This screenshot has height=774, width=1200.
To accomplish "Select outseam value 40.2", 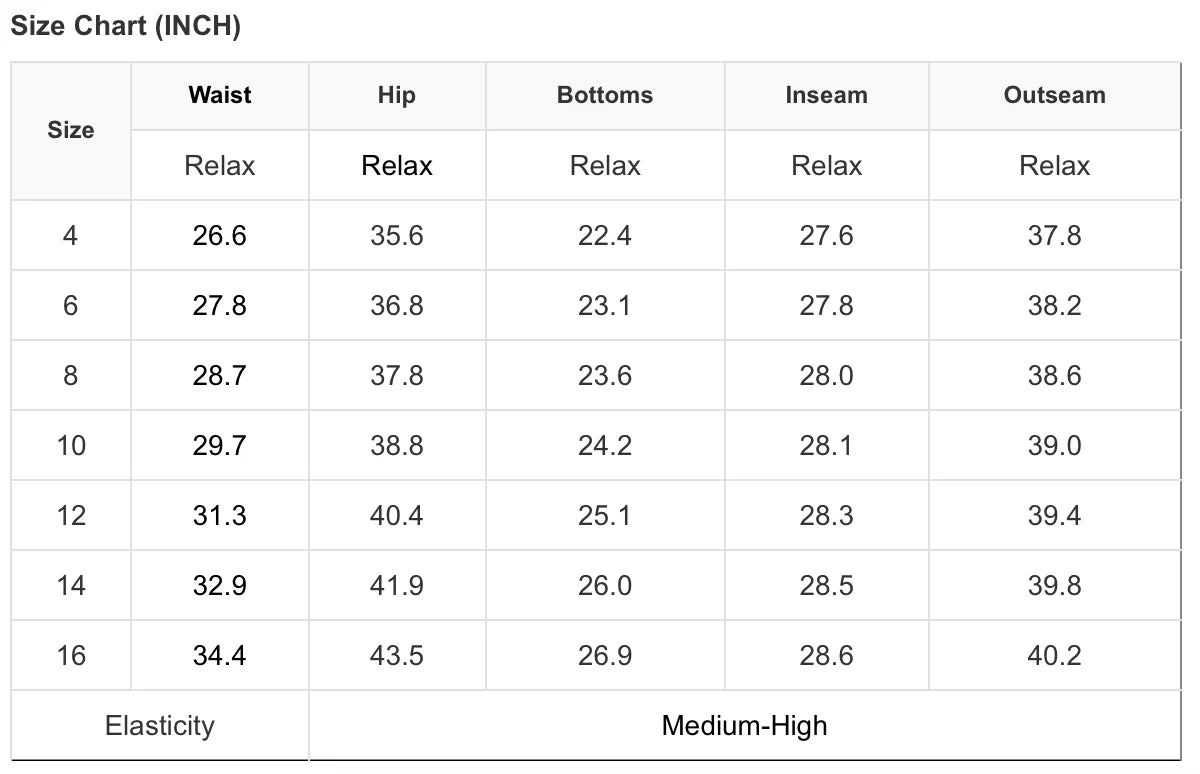I will pyautogui.click(x=1055, y=656).
